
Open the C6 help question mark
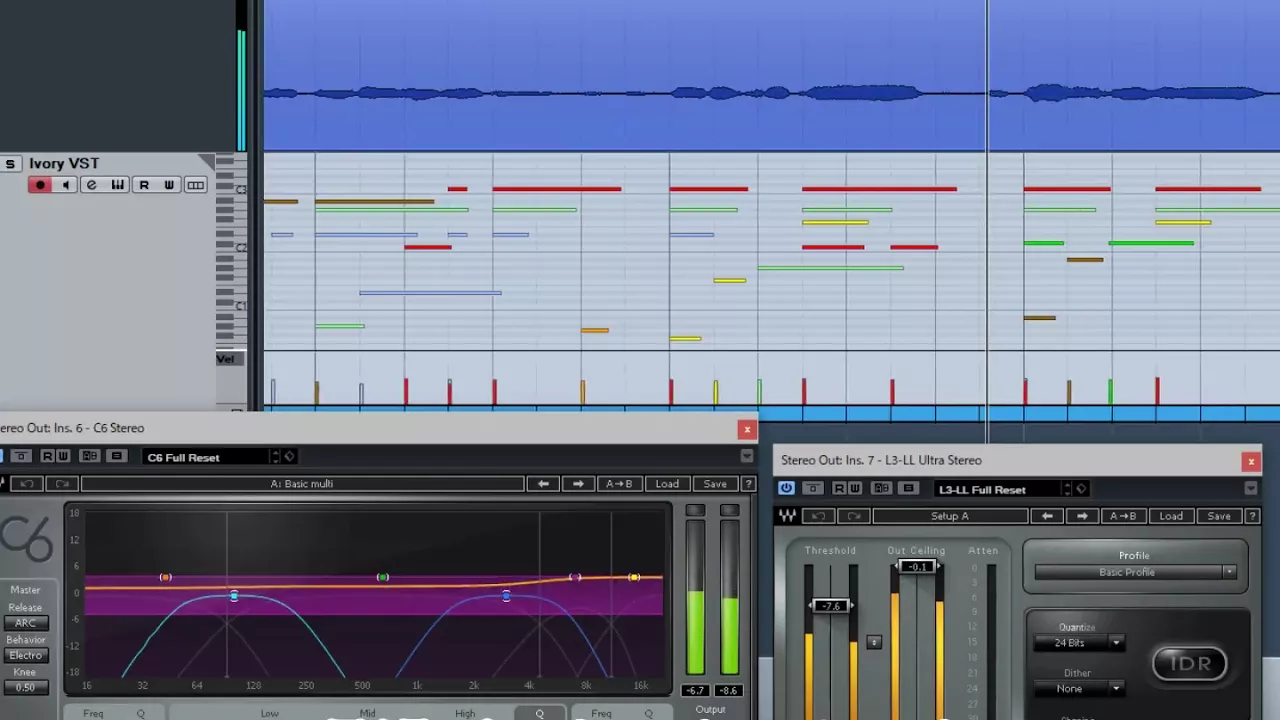point(748,484)
